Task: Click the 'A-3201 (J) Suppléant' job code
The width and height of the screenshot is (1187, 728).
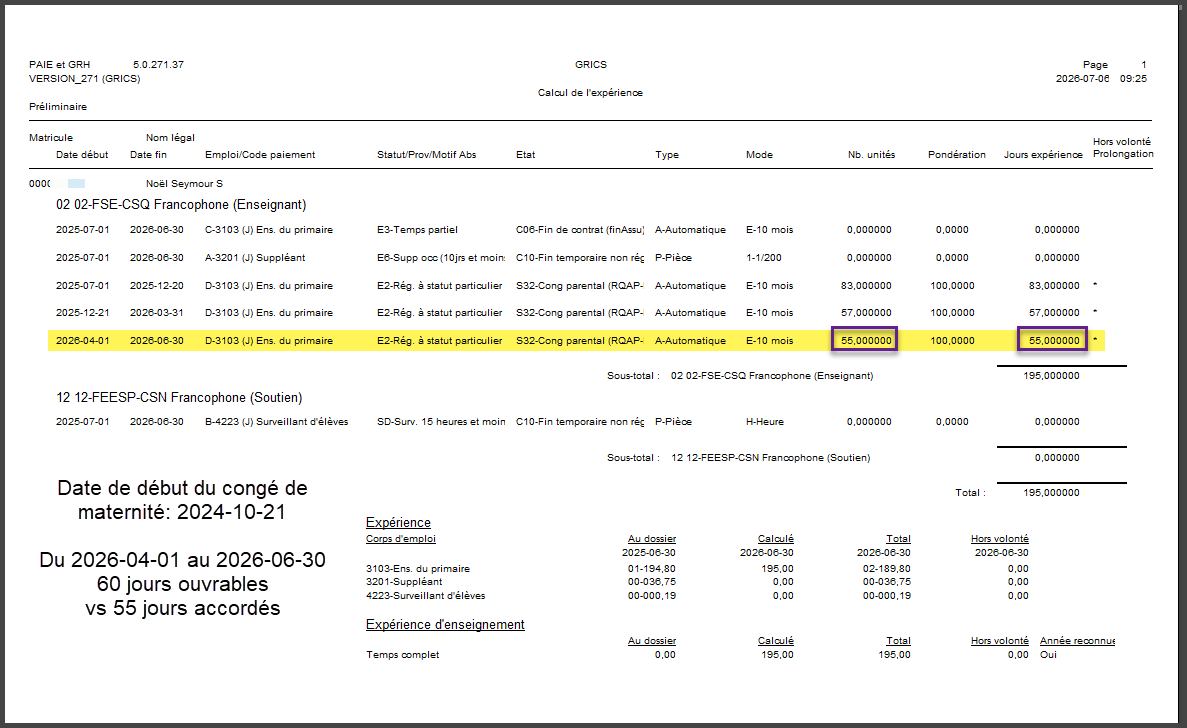Action: (x=255, y=257)
